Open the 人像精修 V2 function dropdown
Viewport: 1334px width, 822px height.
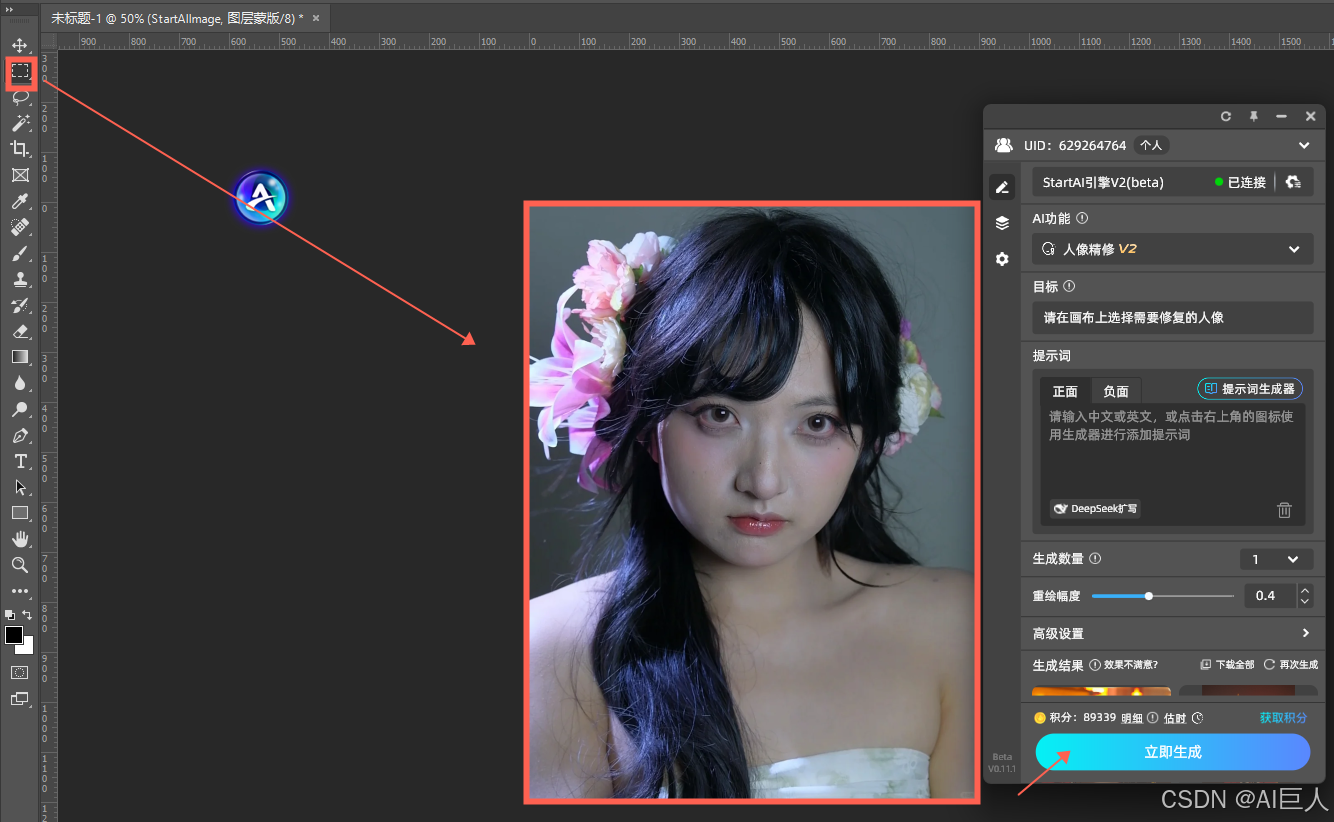[1172, 249]
